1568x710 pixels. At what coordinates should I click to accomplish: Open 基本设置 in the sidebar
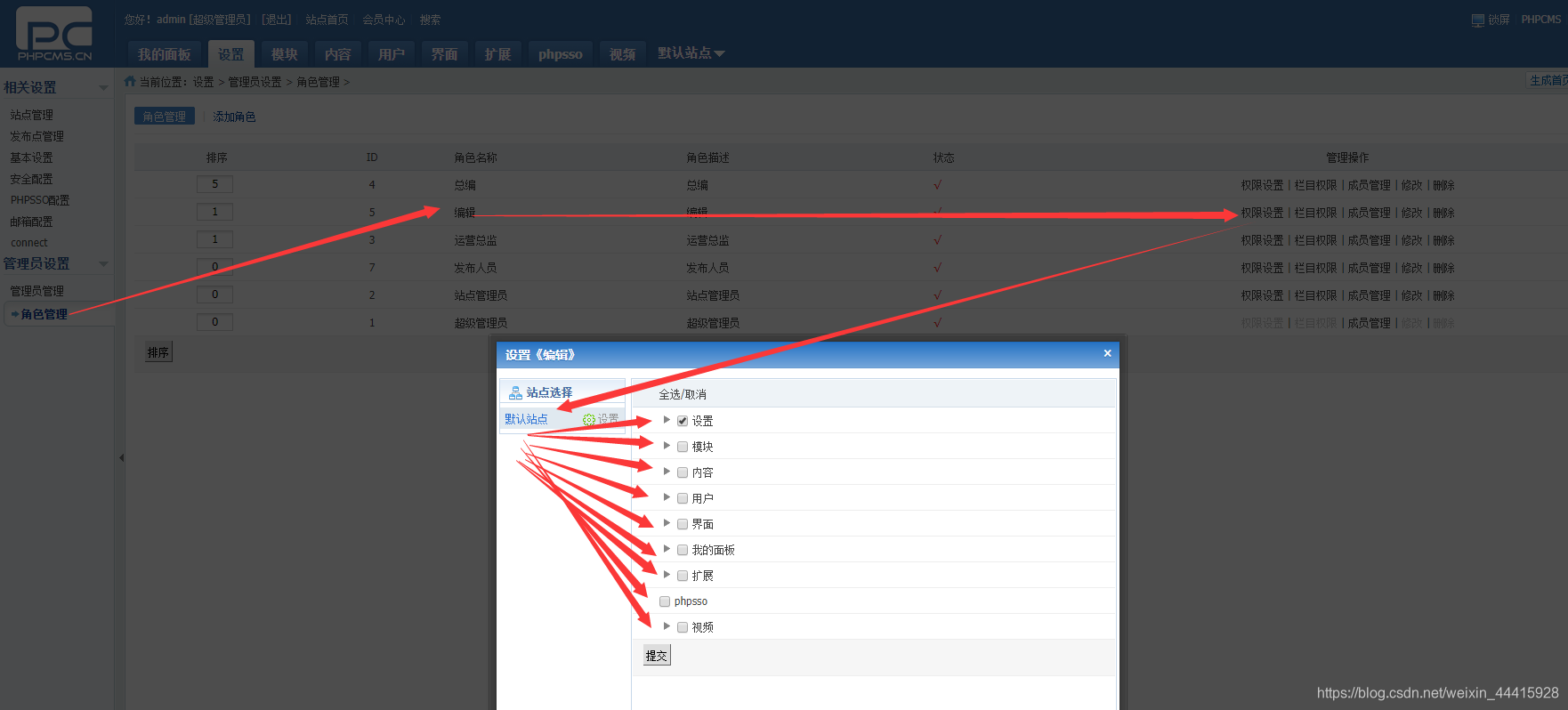pyautogui.click(x=32, y=157)
